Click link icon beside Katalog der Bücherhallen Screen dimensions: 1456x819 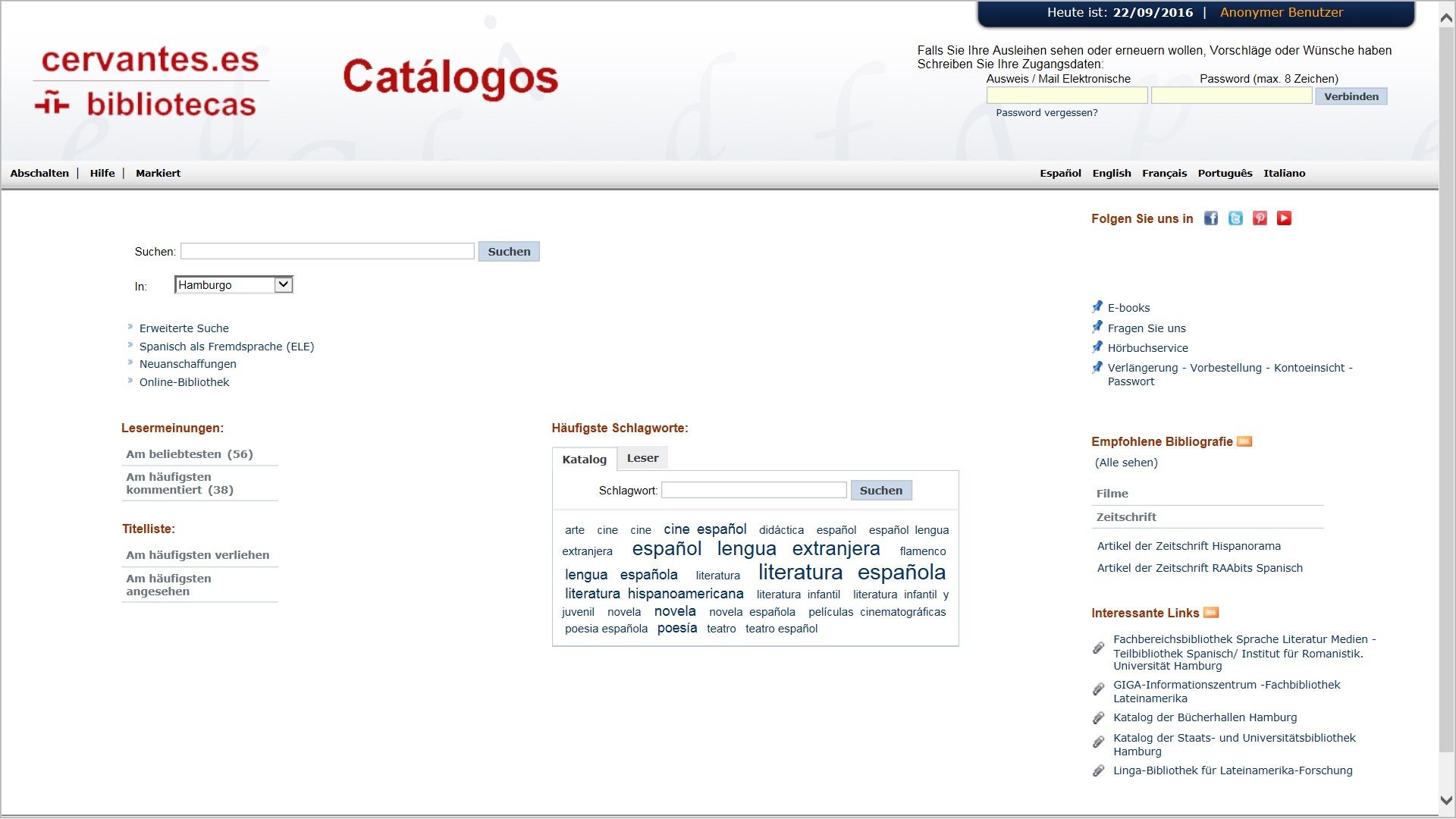pos(1098,718)
